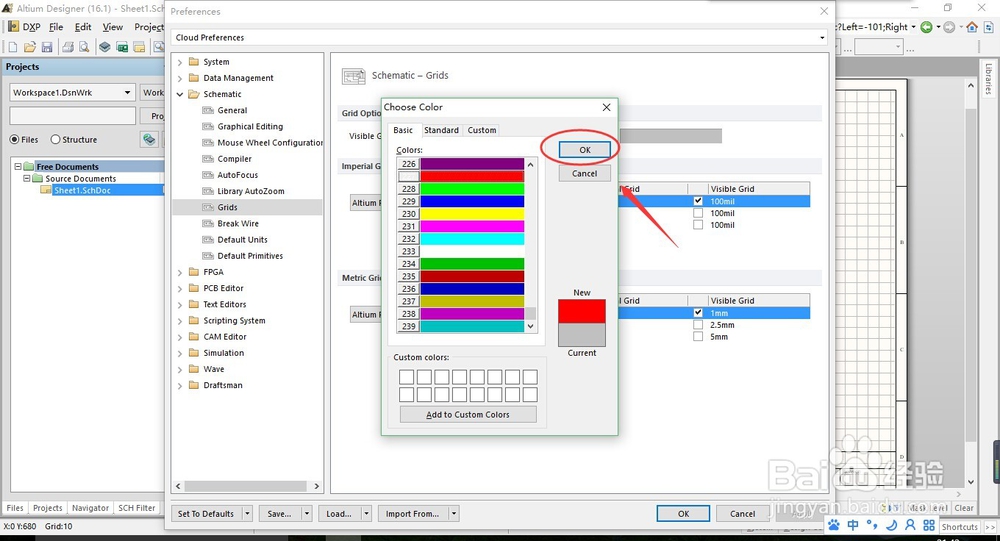Click the Projects panel search input field
Viewport: 1000px width, 541px height.
point(73,115)
